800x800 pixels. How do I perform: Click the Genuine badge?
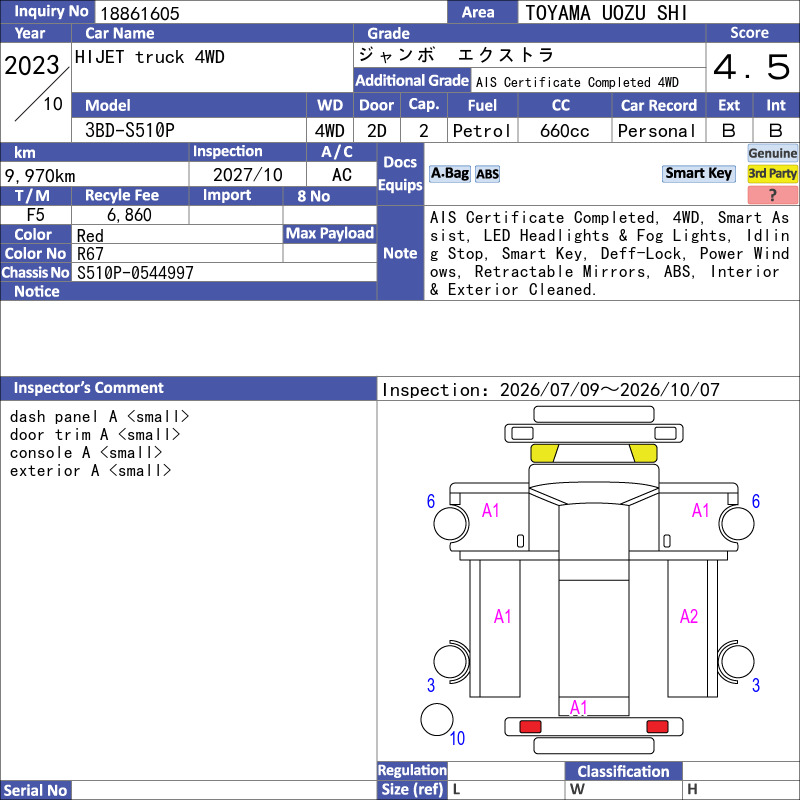772,153
